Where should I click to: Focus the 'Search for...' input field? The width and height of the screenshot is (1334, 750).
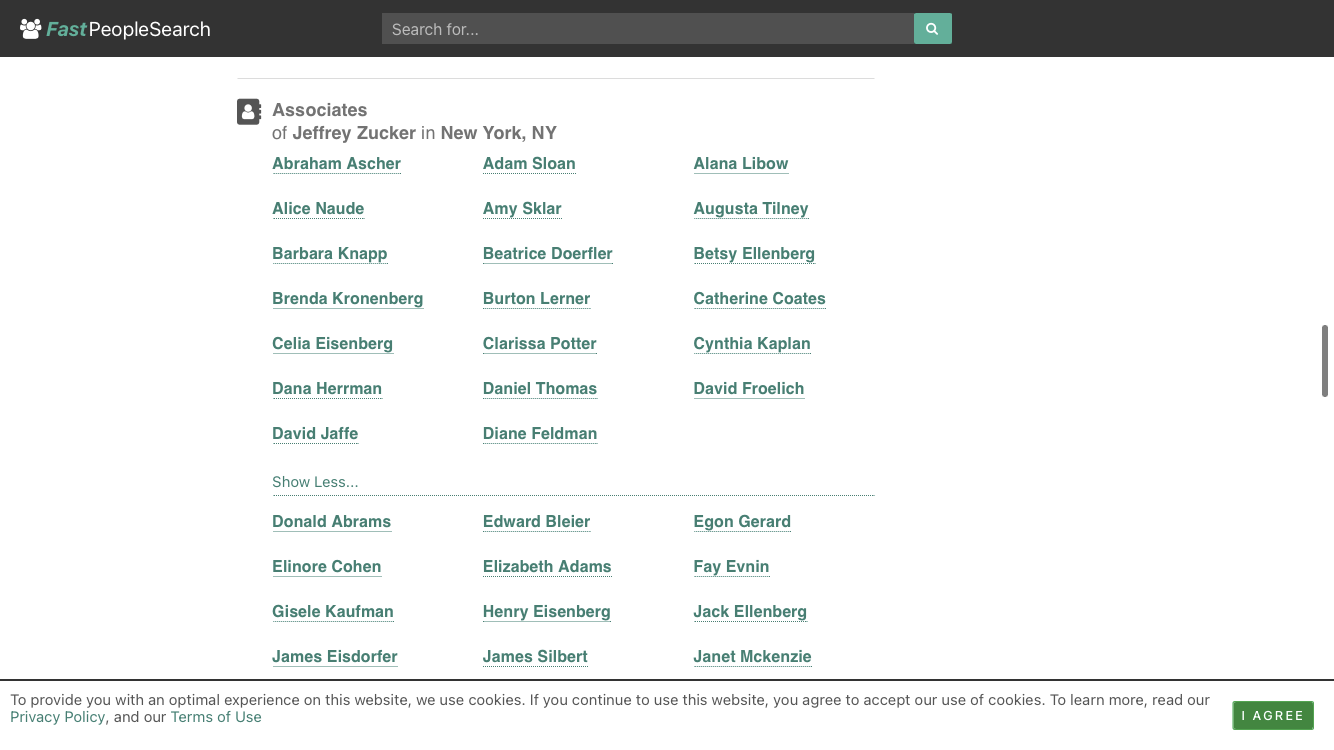pyautogui.click(x=648, y=29)
